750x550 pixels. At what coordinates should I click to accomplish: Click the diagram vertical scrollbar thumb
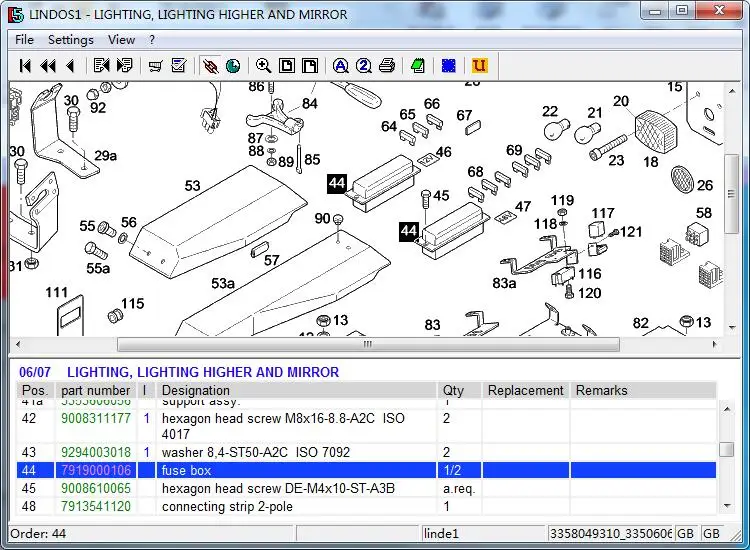[x=731, y=194]
